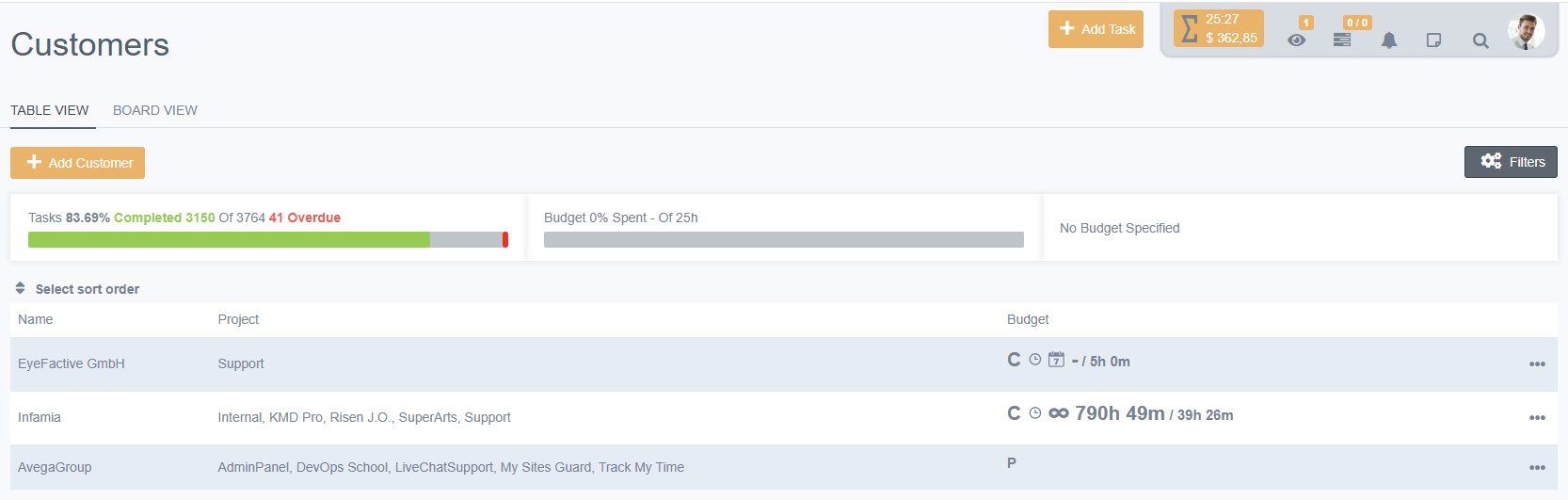This screenshot has width=1568, height=500.
Task: Switch to the Board View tab
Action: click(155, 110)
